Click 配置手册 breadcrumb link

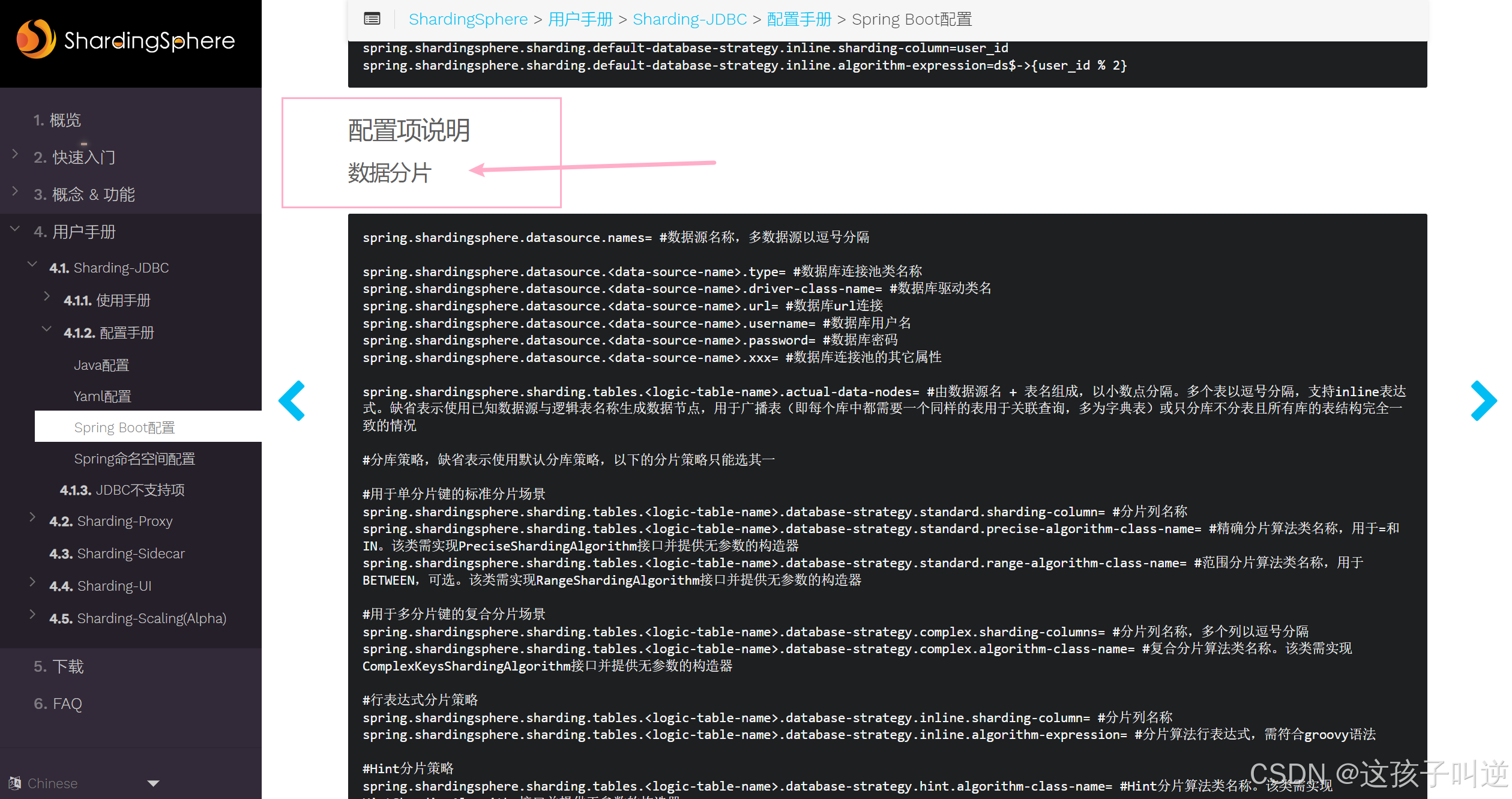[x=799, y=19]
